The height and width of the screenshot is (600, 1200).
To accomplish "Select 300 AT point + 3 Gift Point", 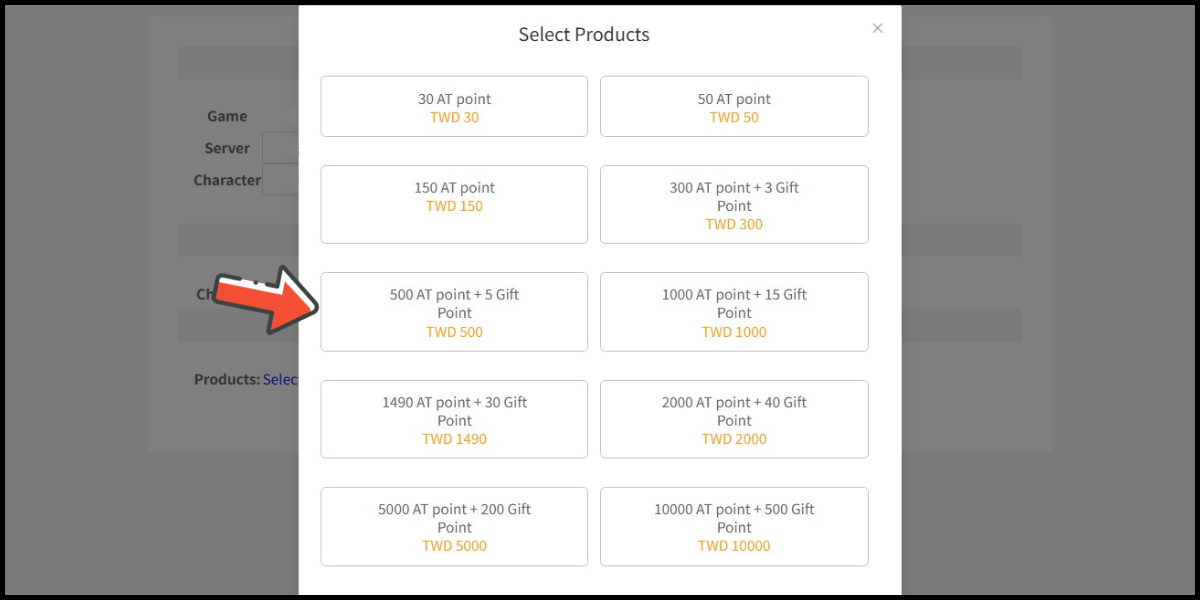I will (x=734, y=204).
